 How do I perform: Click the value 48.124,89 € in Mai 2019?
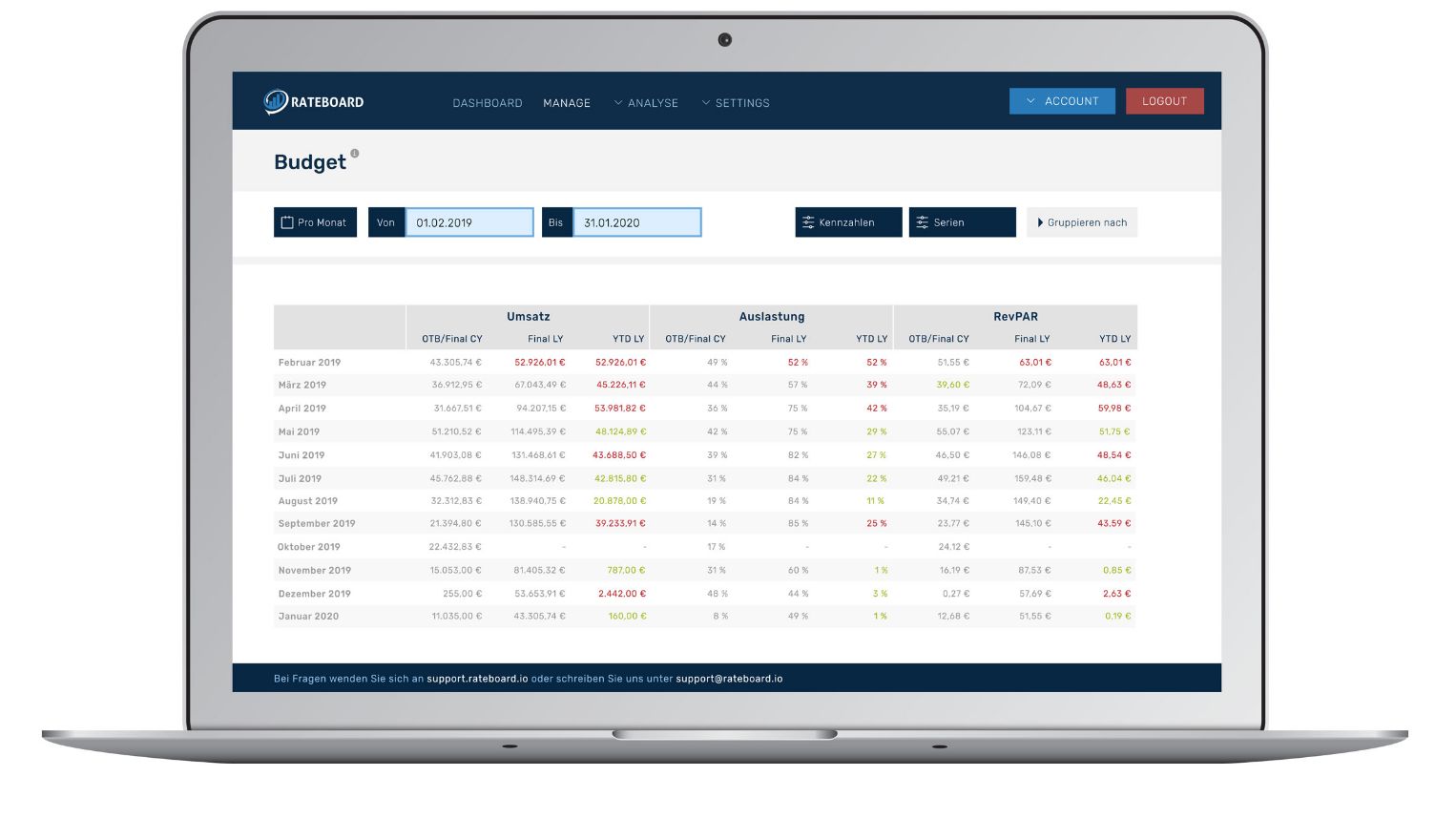coord(620,431)
